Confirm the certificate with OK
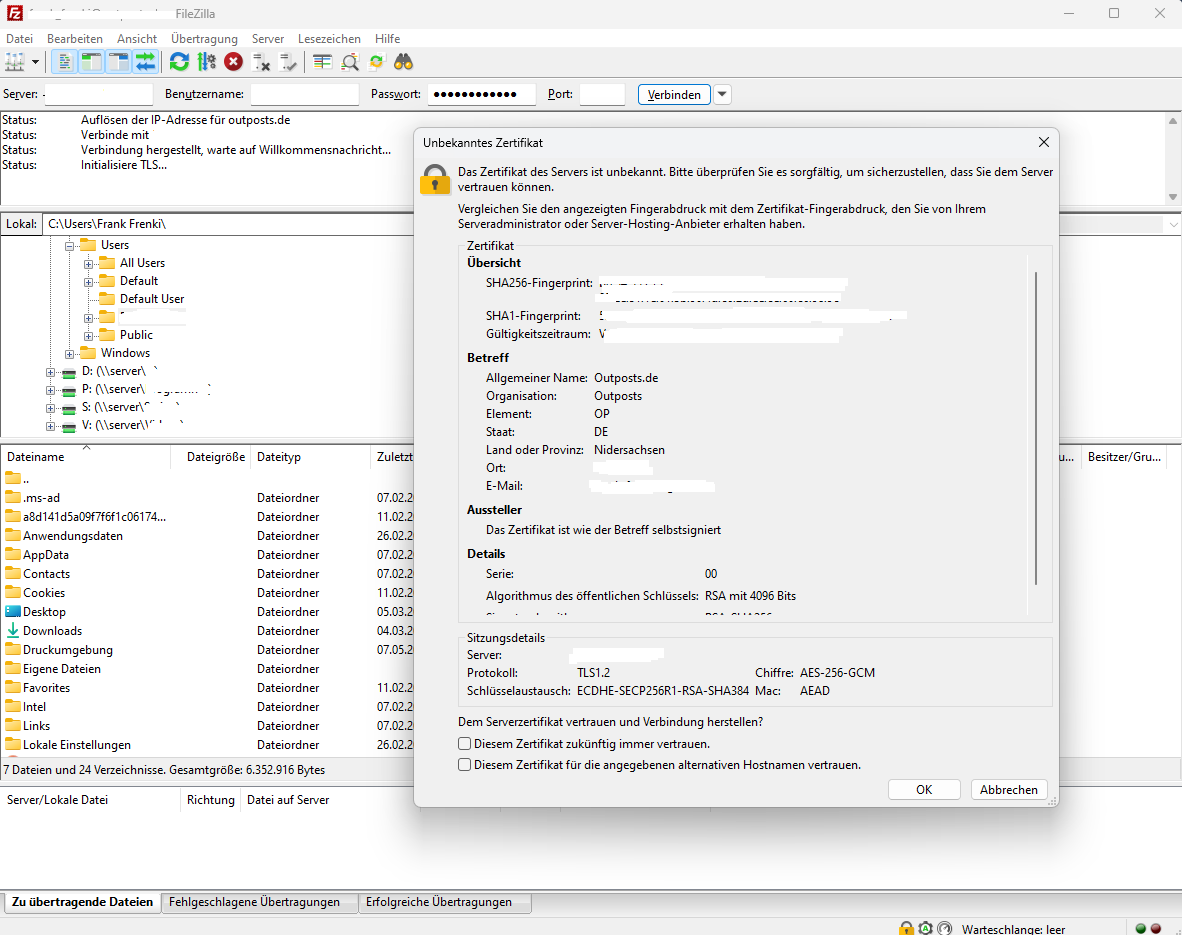The width and height of the screenshot is (1182, 935). click(x=924, y=789)
